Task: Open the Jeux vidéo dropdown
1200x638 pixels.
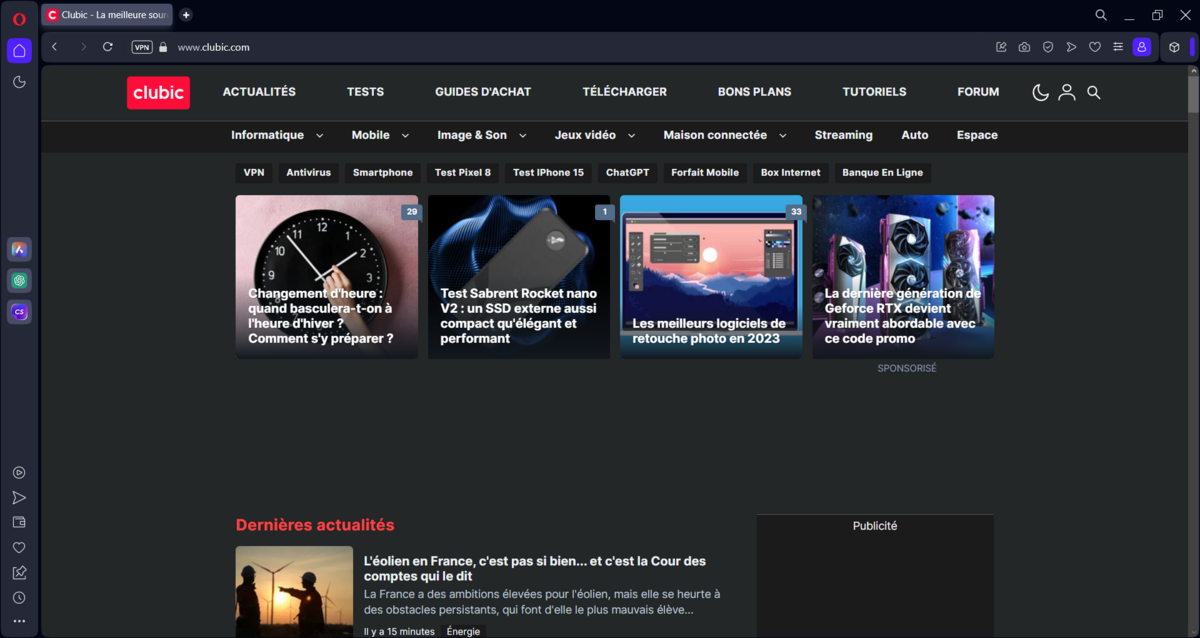Action: [x=594, y=135]
